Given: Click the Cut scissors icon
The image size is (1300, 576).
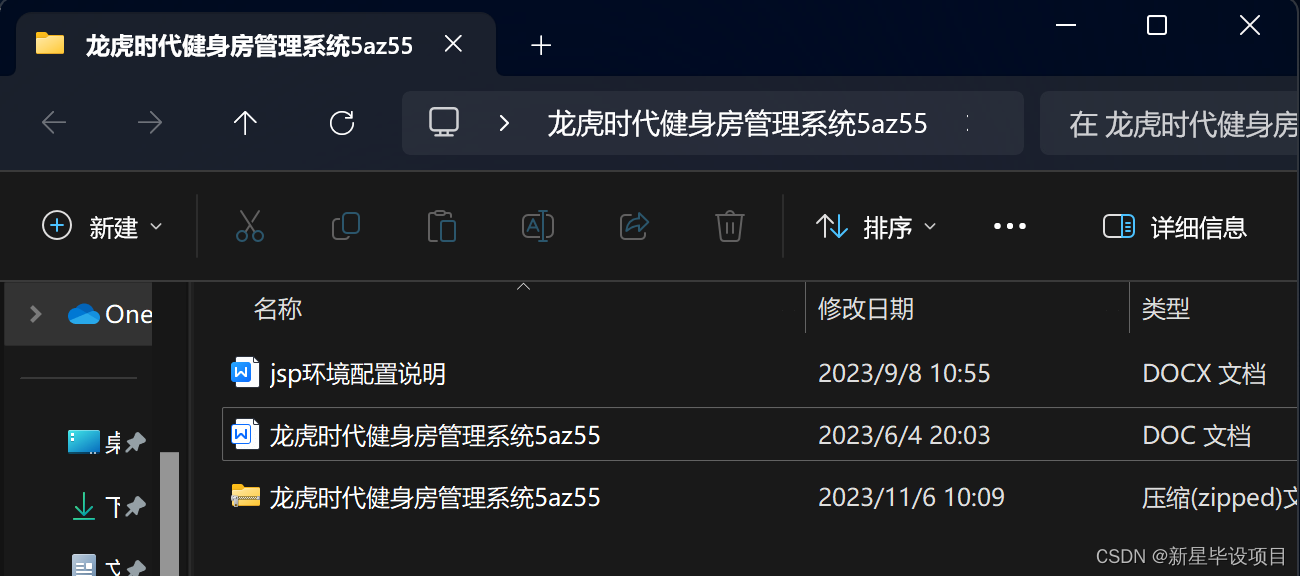Looking at the screenshot, I should 250,226.
